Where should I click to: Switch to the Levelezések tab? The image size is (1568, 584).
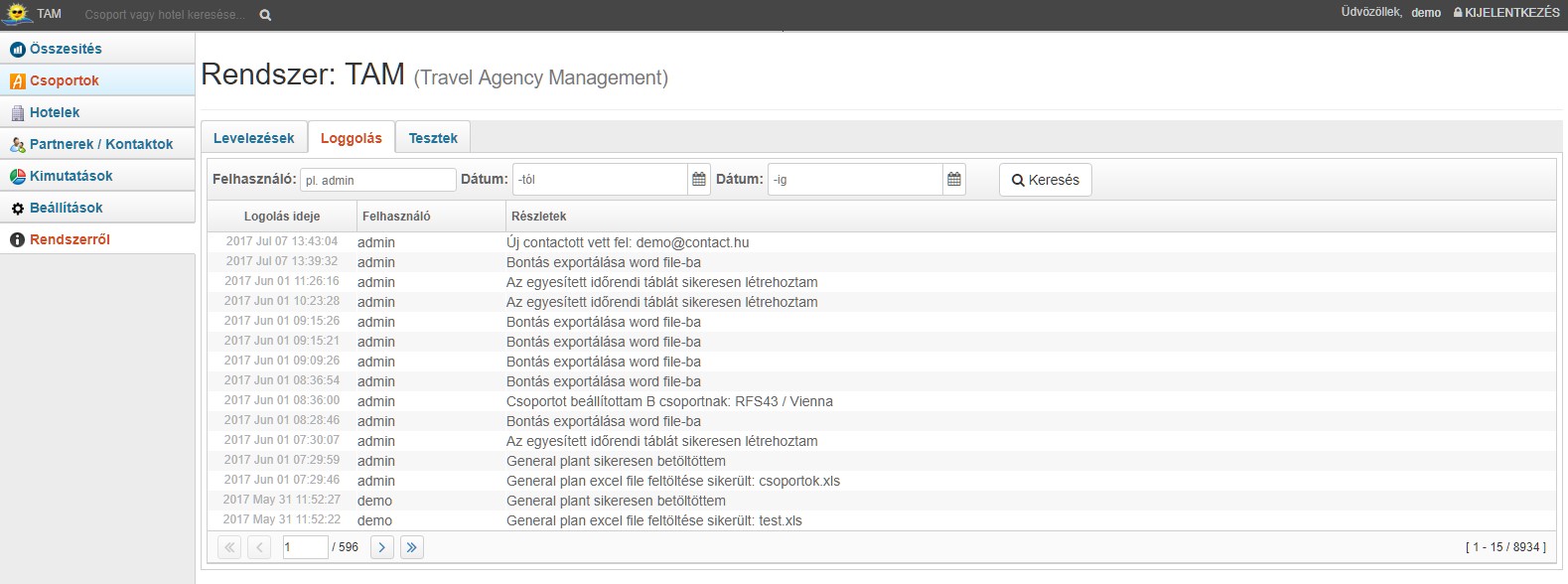click(254, 138)
